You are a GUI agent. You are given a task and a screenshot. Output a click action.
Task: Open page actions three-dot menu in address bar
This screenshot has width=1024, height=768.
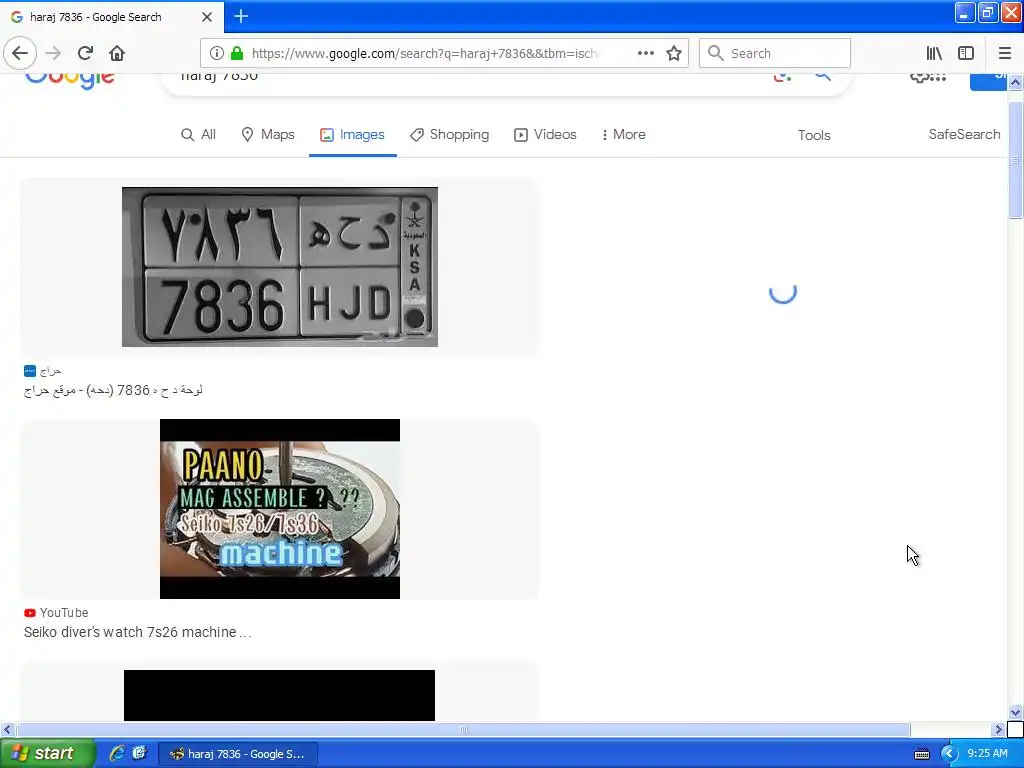645,53
